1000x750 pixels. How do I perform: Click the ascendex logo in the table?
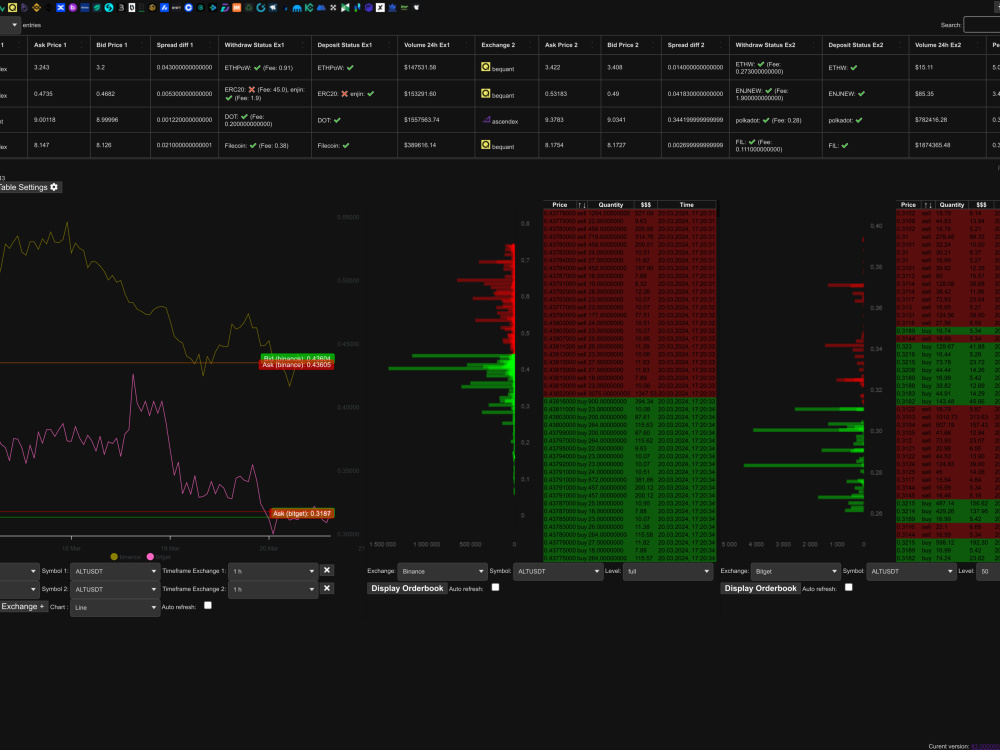pos(487,120)
